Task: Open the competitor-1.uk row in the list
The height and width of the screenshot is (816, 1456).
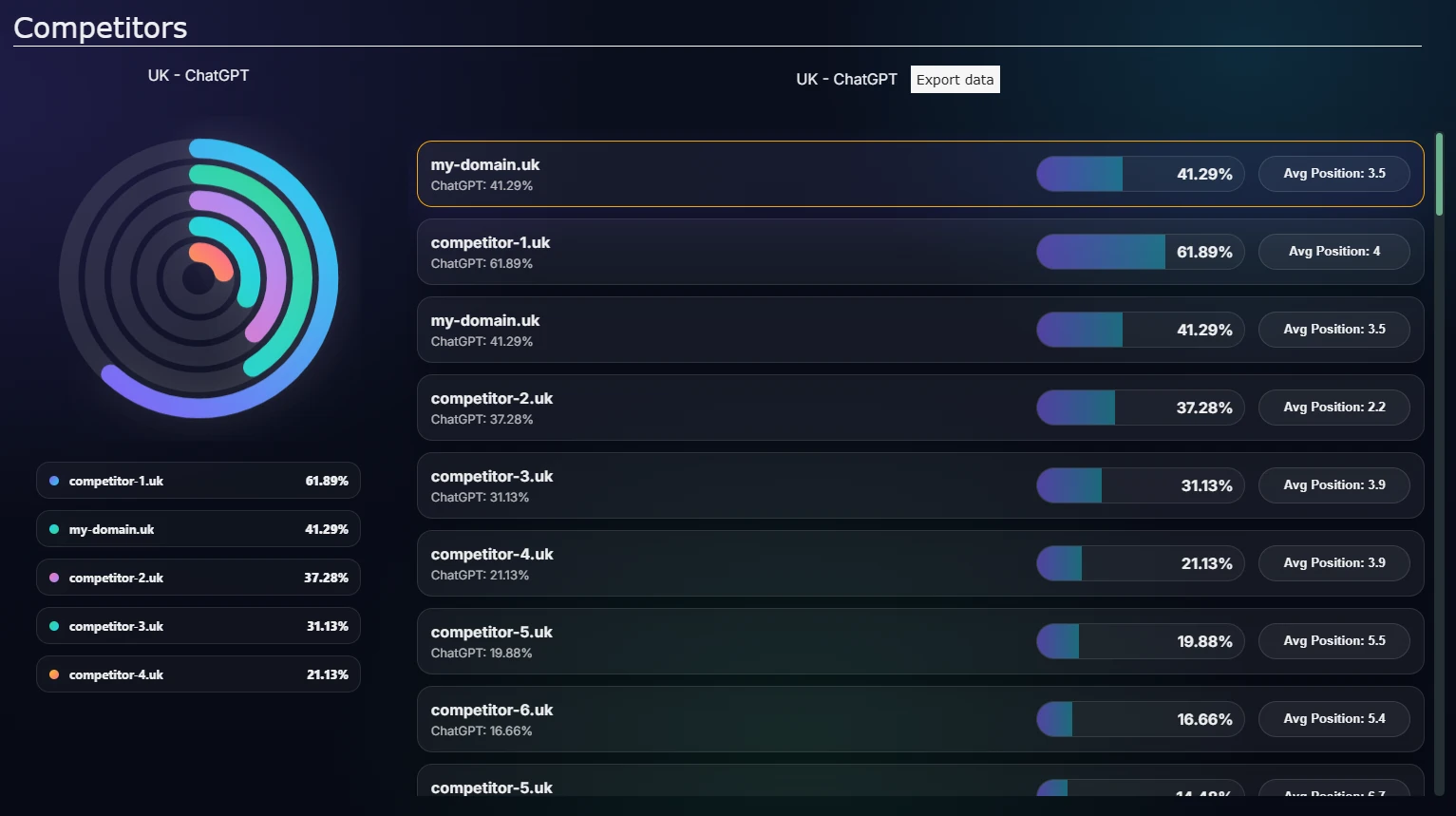Action: tap(490, 243)
